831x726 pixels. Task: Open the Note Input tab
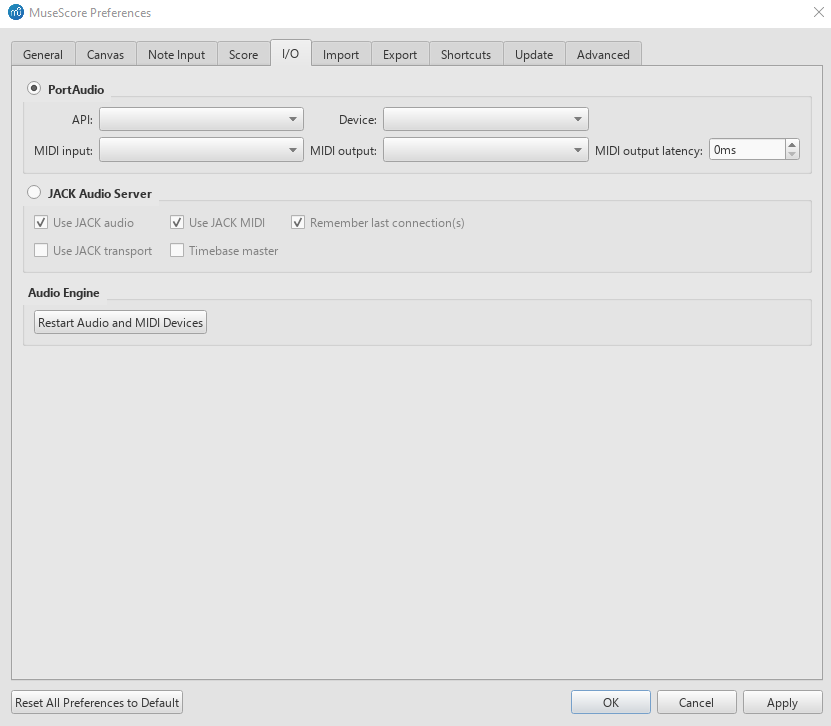(176, 54)
